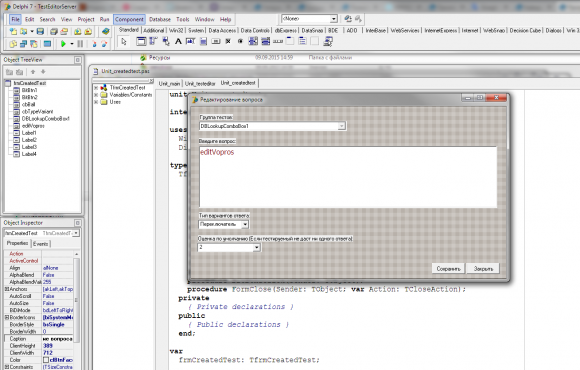
Task: Click the green Run button in toolbar
Action: pos(63,44)
